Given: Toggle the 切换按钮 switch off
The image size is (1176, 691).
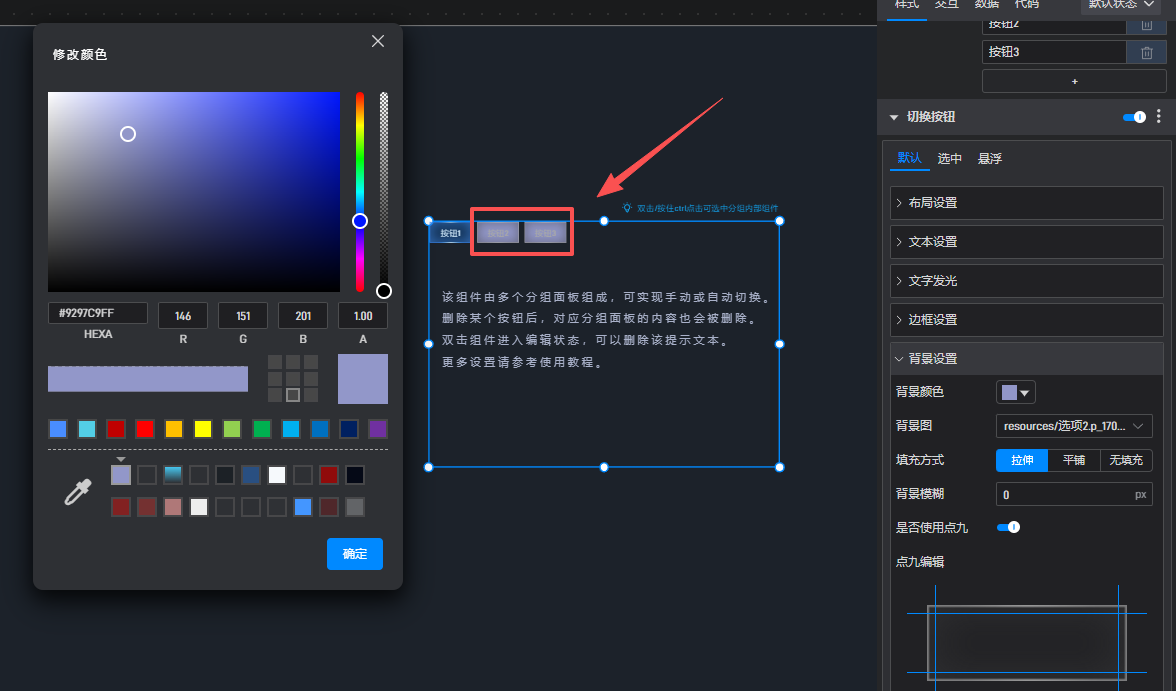Looking at the screenshot, I should 1134,117.
